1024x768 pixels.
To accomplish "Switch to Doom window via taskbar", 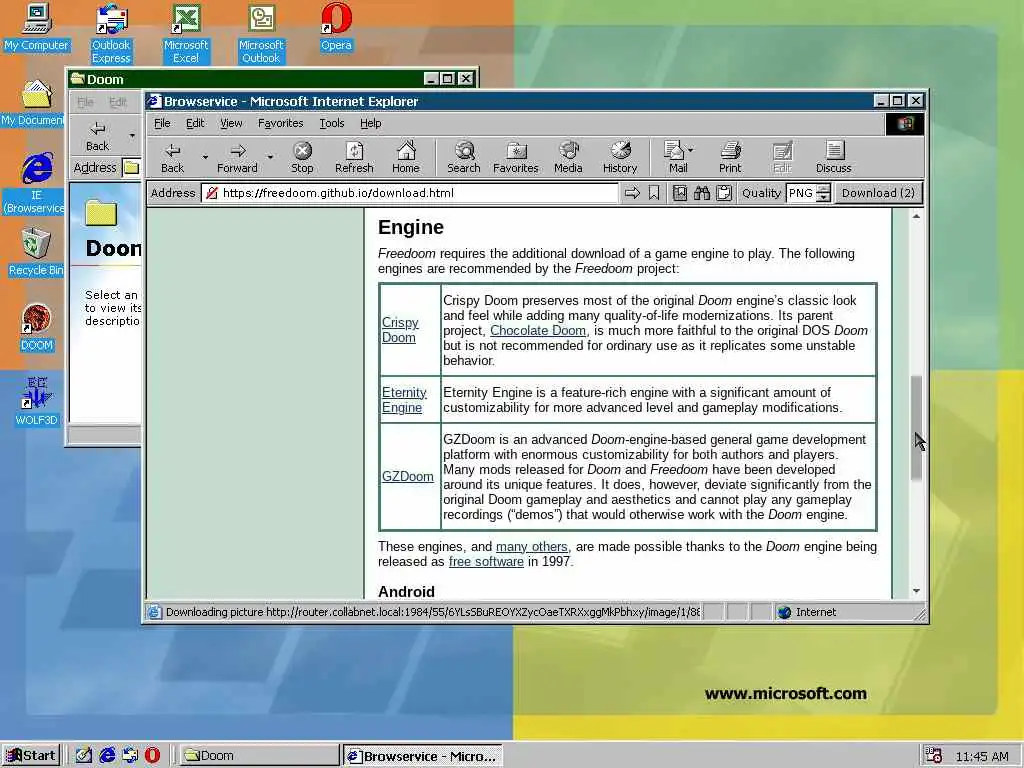I will 259,756.
